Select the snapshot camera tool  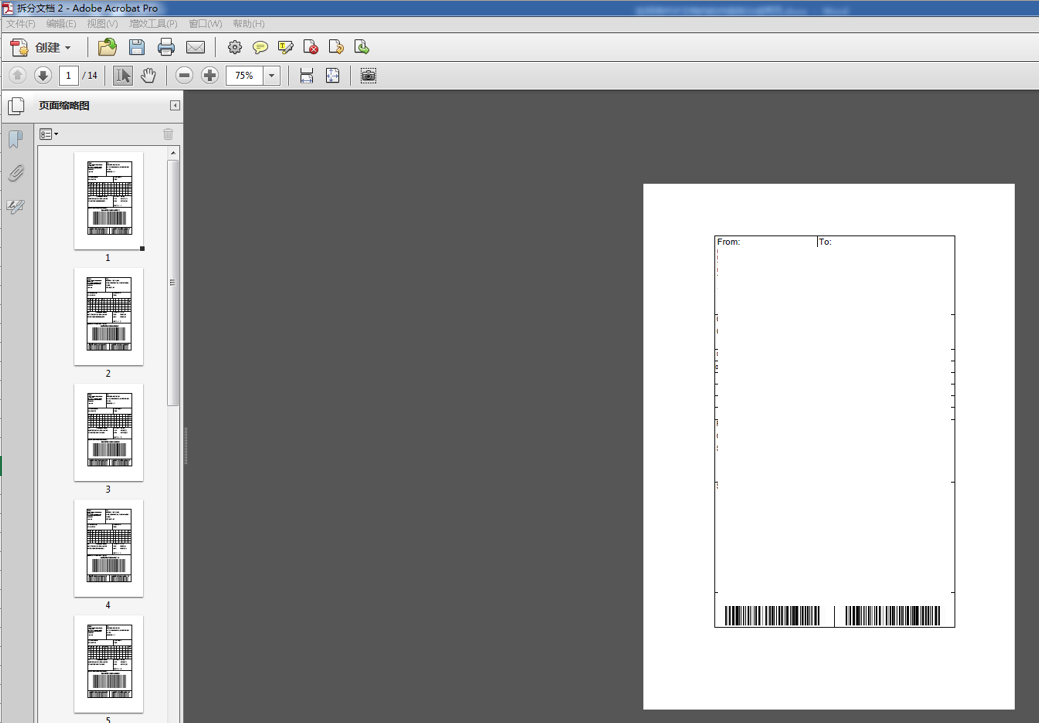[x=368, y=76]
